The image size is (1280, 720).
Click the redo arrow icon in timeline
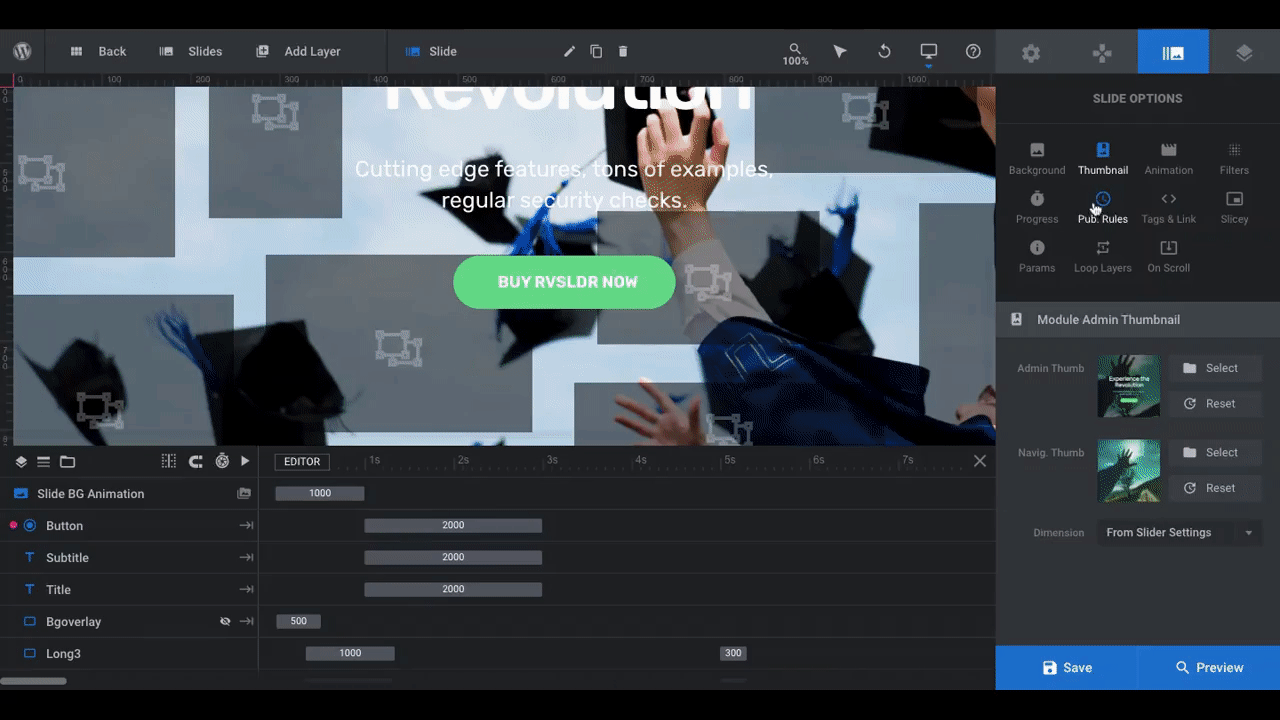point(196,461)
